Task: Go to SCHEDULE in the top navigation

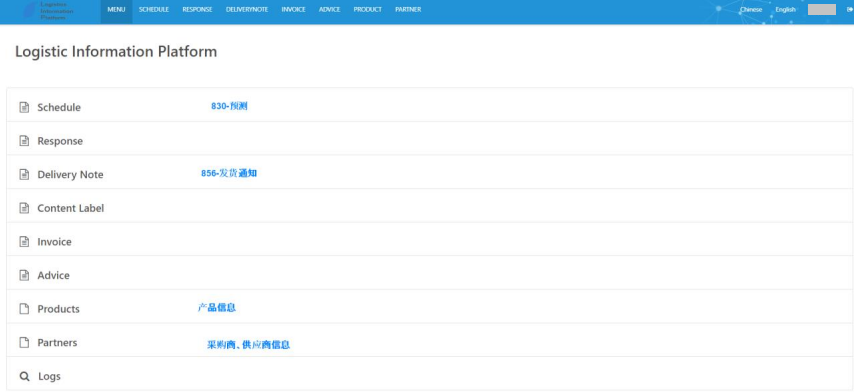Action: (x=154, y=9)
